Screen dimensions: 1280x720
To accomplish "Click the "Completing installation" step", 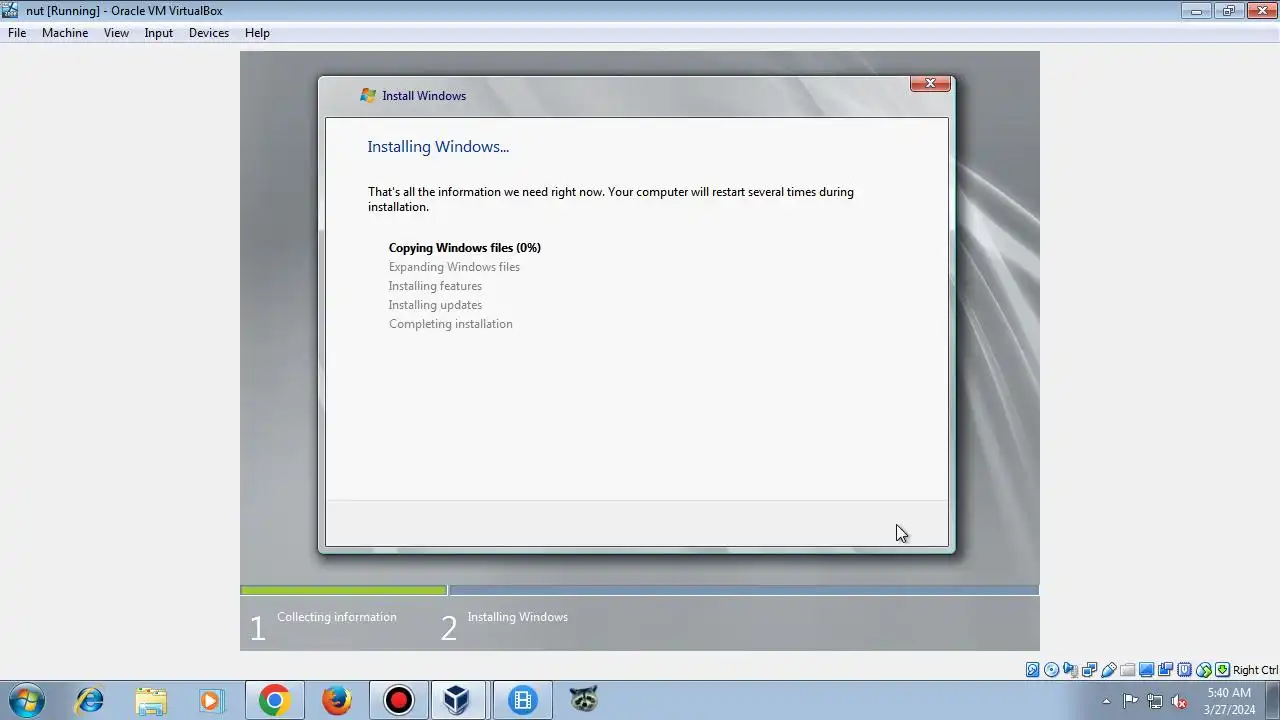I will (451, 324).
